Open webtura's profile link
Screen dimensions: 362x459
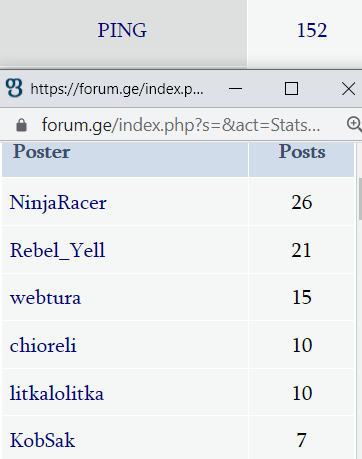tap(45, 298)
